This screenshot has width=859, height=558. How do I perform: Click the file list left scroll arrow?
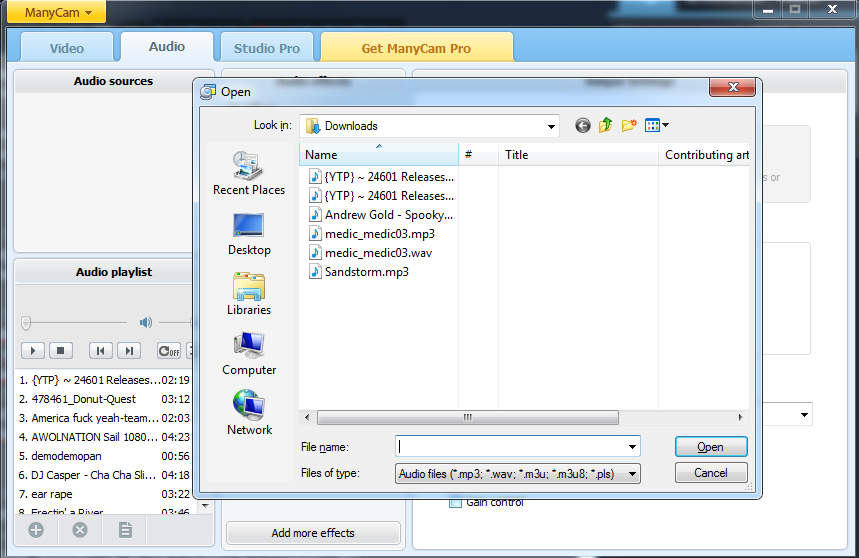point(307,417)
